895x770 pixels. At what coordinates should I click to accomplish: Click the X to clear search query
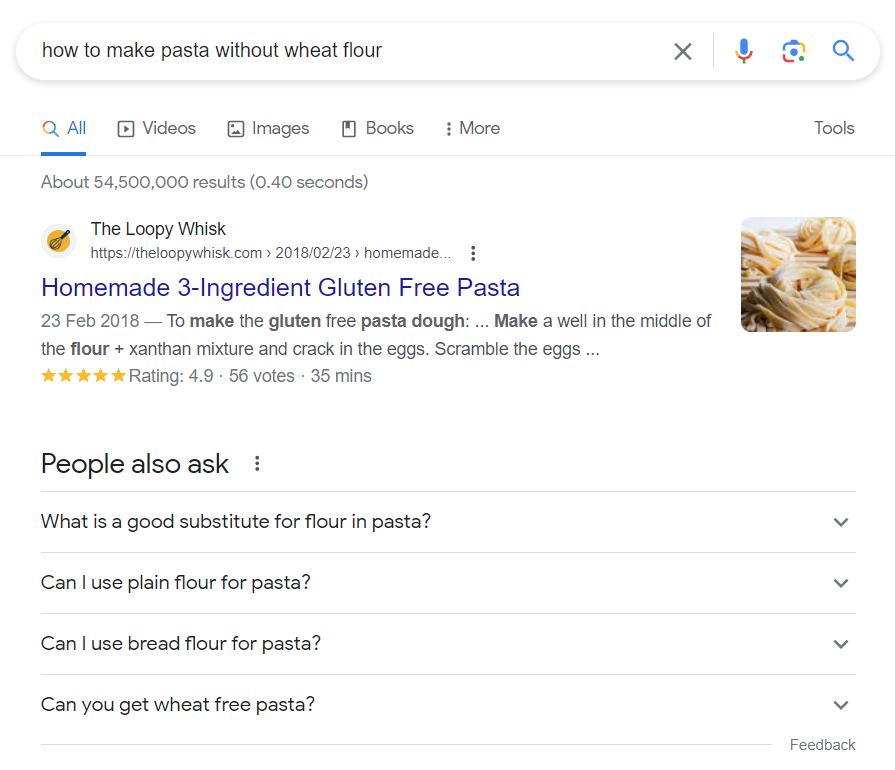(x=683, y=51)
